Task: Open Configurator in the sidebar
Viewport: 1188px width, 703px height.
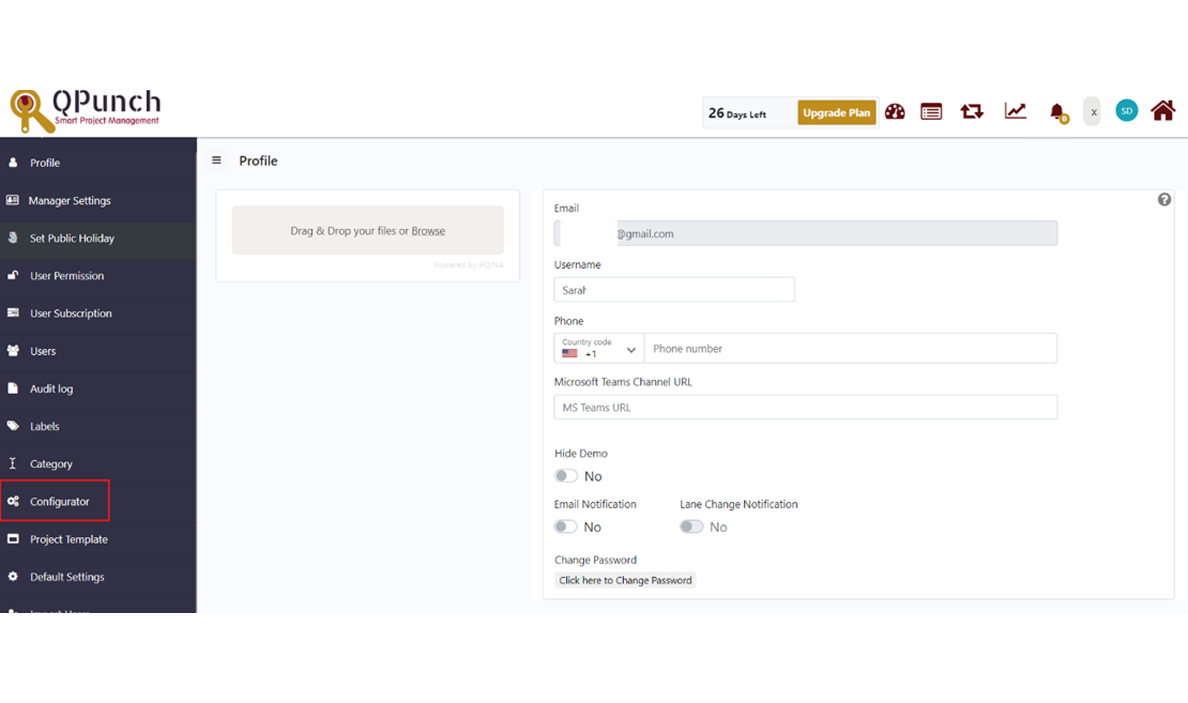Action: point(59,502)
